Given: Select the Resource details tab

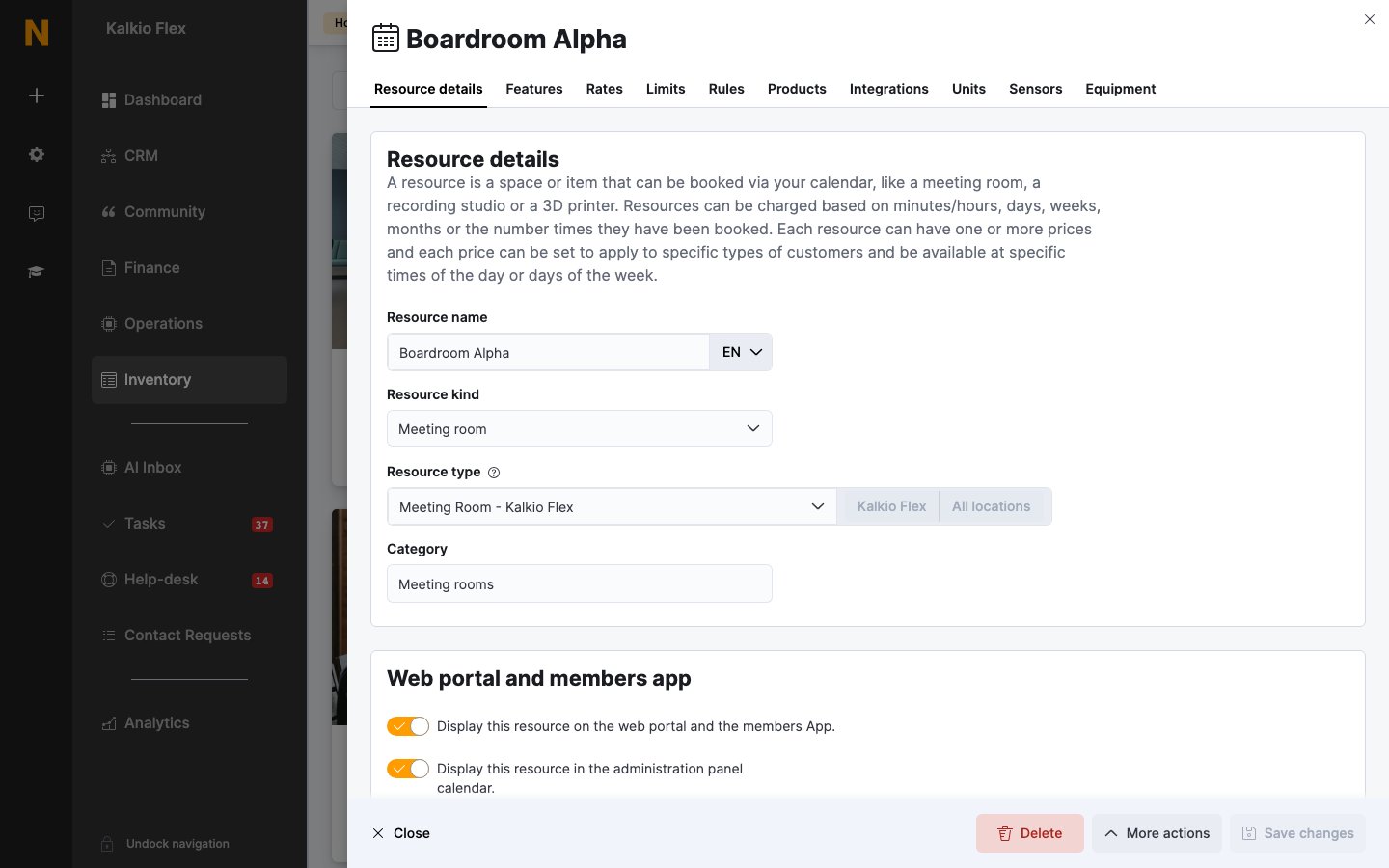Looking at the screenshot, I should click(428, 89).
